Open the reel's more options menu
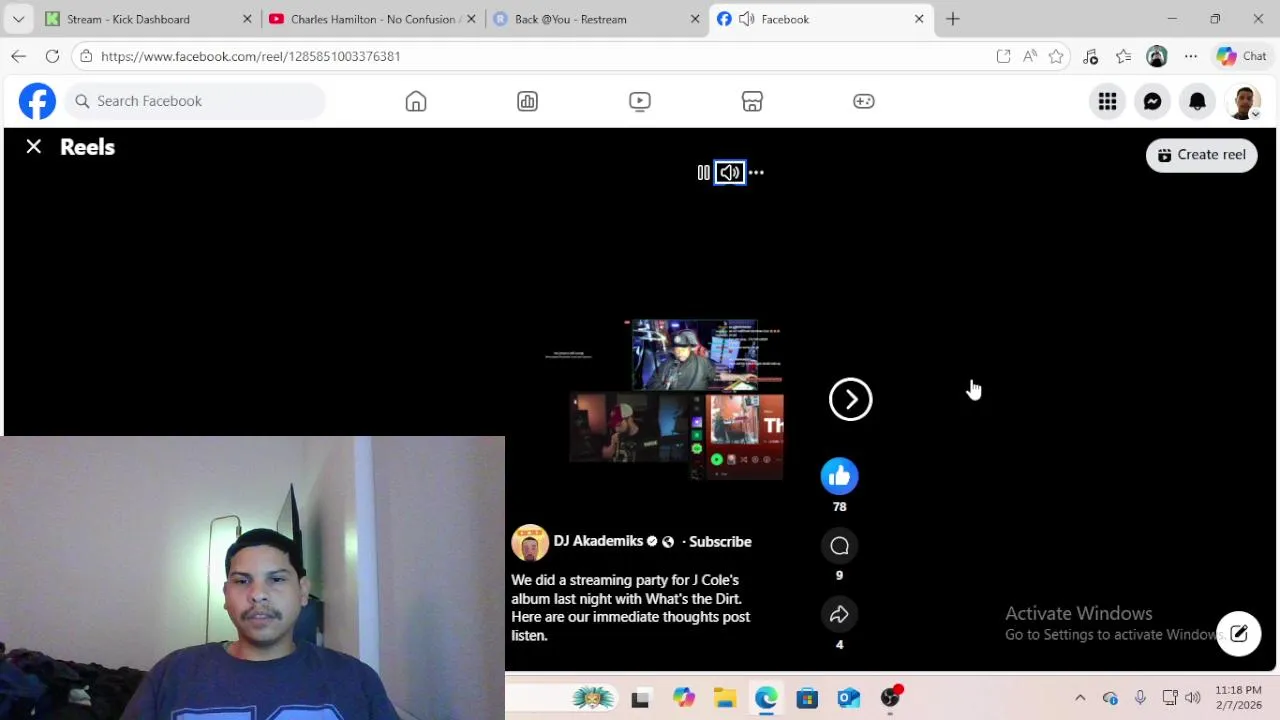Screen dimensions: 1280x720 (x=757, y=173)
